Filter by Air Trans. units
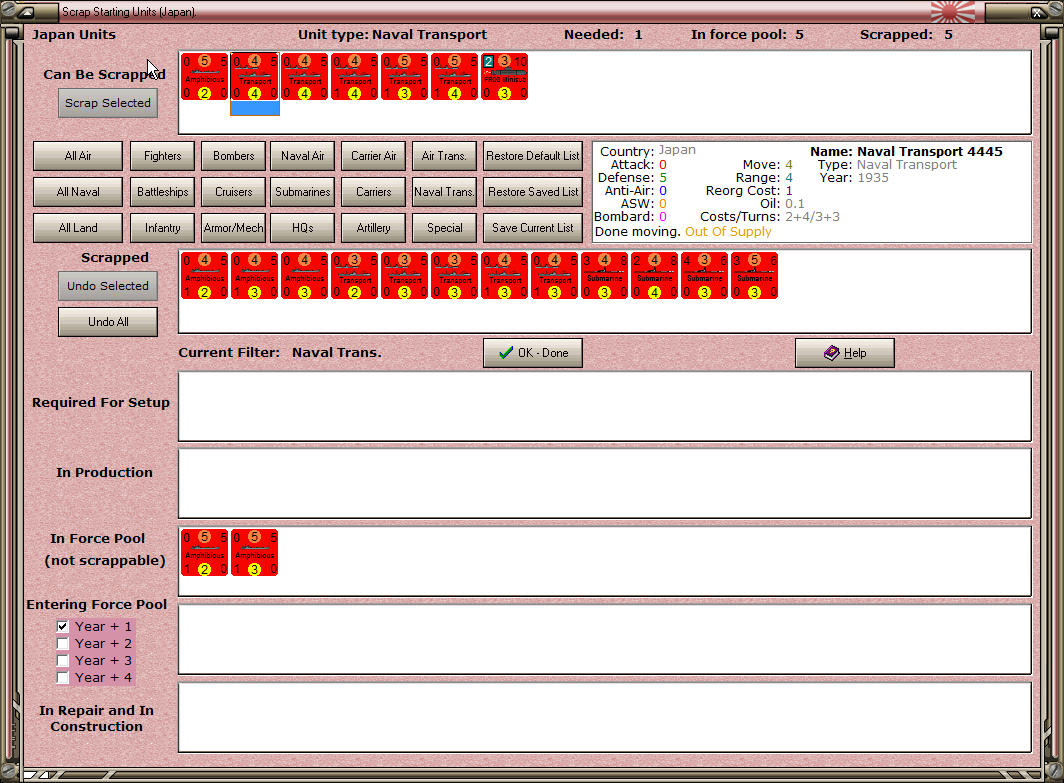The width and height of the screenshot is (1064, 783). pyautogui.click(x=444, y=156)
